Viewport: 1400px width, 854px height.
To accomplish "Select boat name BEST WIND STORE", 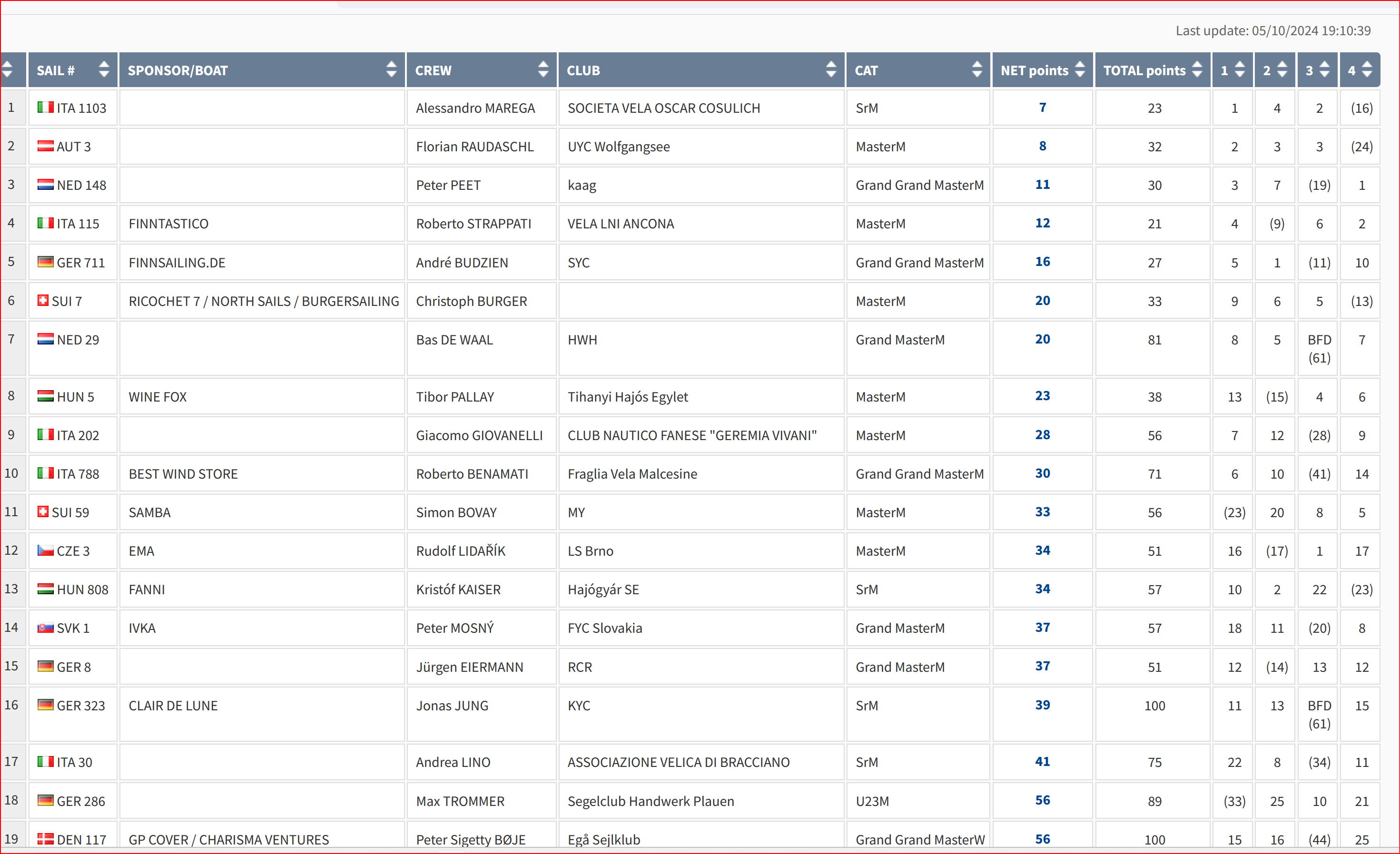I will [183, 474].
